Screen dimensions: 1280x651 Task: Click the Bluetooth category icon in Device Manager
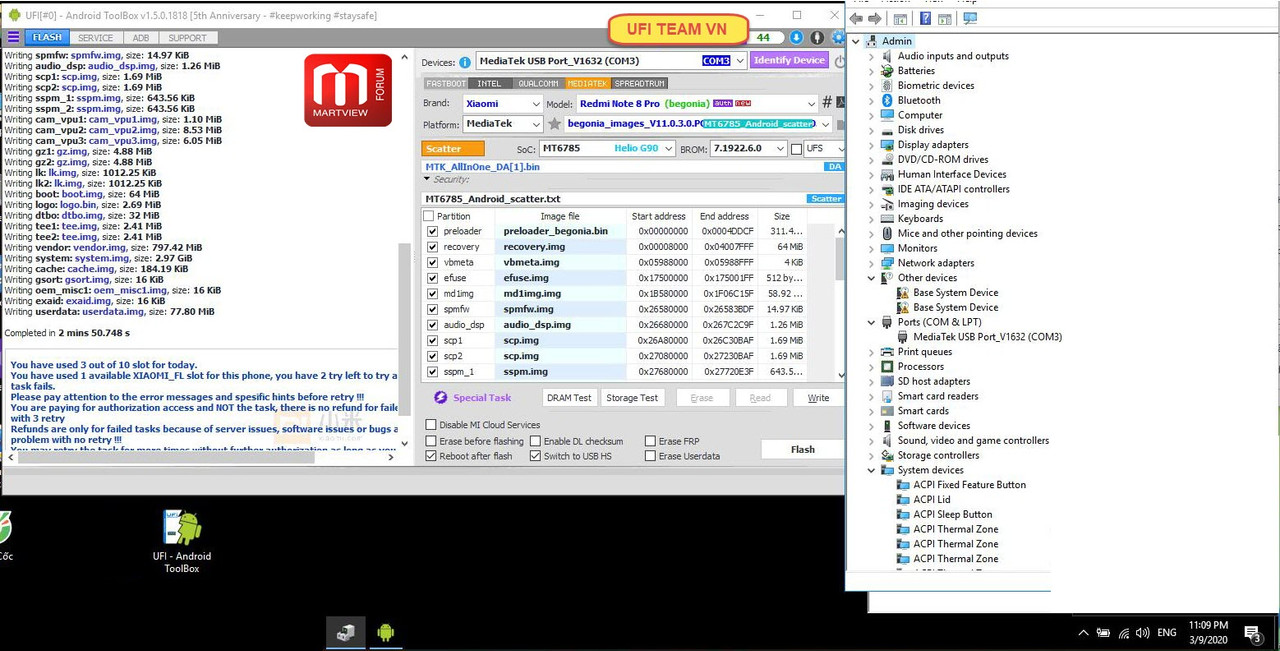[x=886, y=100]
